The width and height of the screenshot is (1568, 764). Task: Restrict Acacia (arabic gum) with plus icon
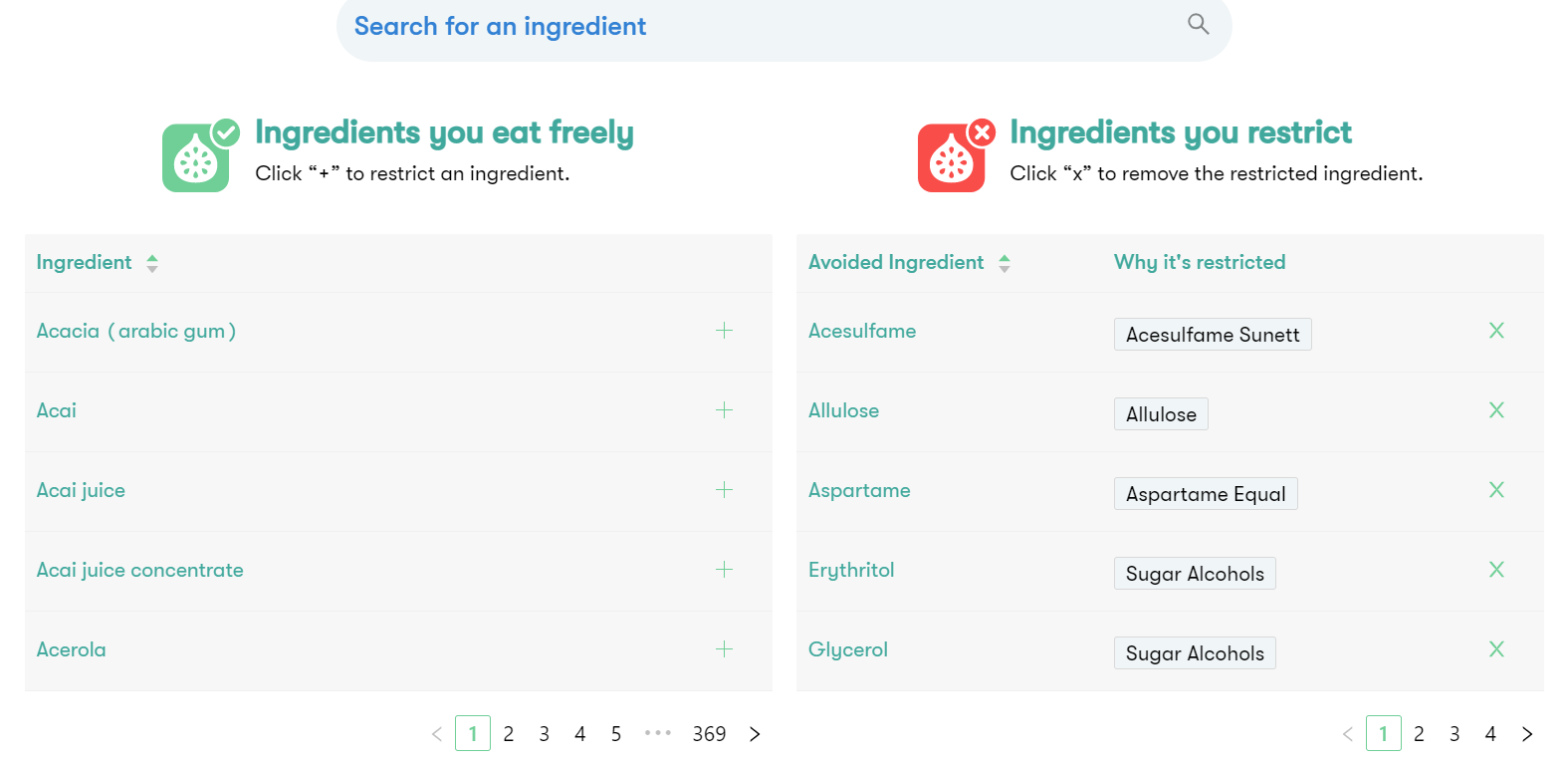coord(724,331)
